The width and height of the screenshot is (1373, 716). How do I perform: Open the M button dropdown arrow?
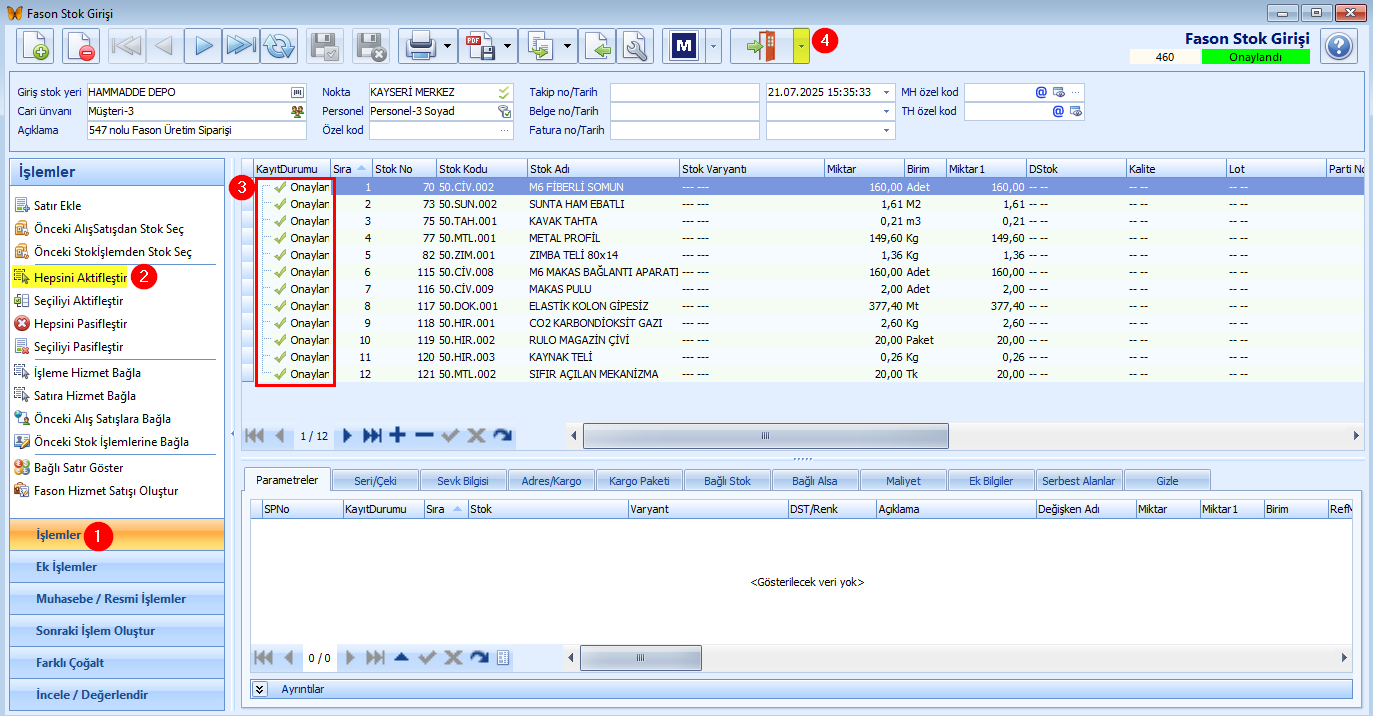[713, 46]
